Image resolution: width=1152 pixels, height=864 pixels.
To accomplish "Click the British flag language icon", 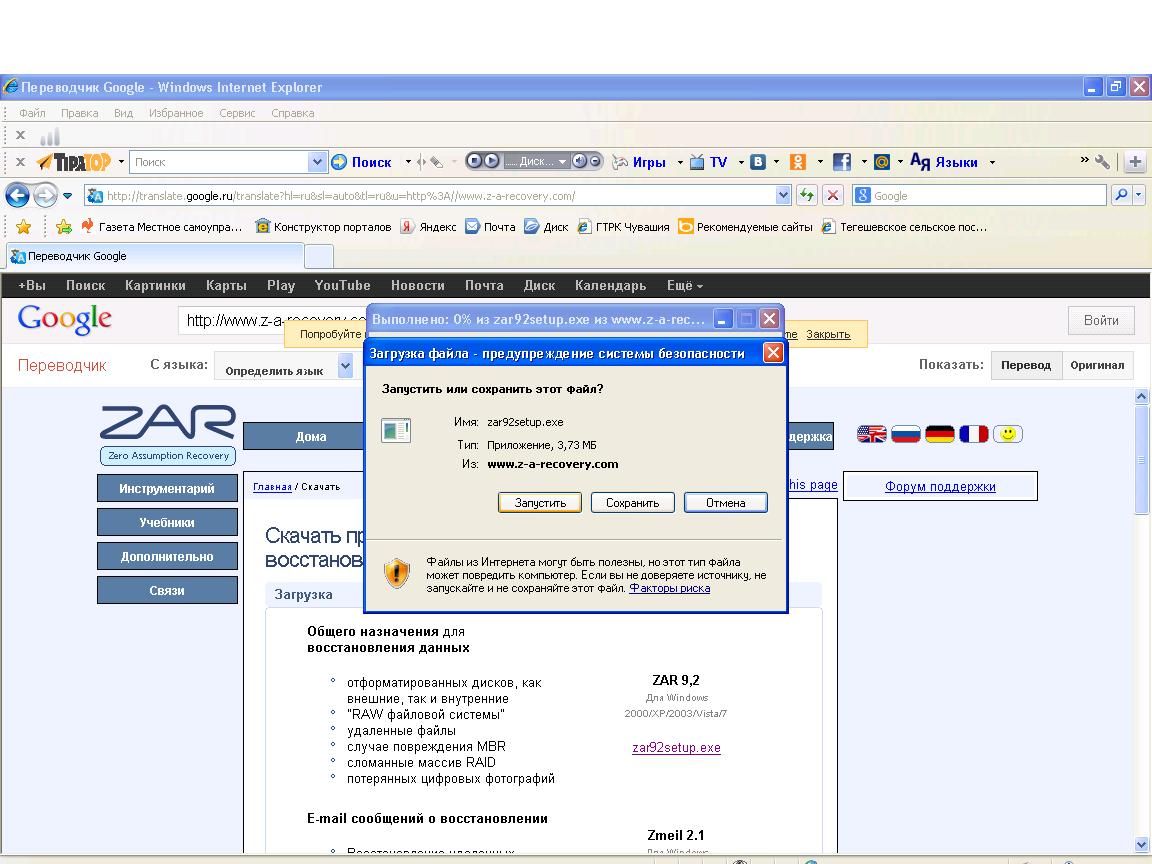I will pyautogui.click(x=871, y=434).
